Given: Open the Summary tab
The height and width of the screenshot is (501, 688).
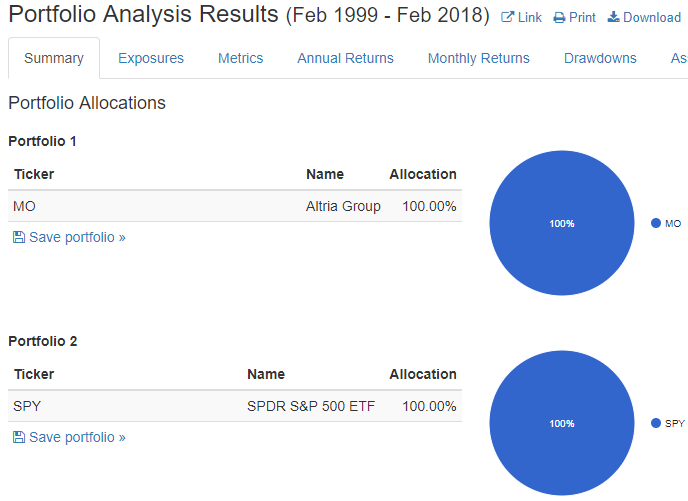Looking at the screenshot, I should pos(54,58).
